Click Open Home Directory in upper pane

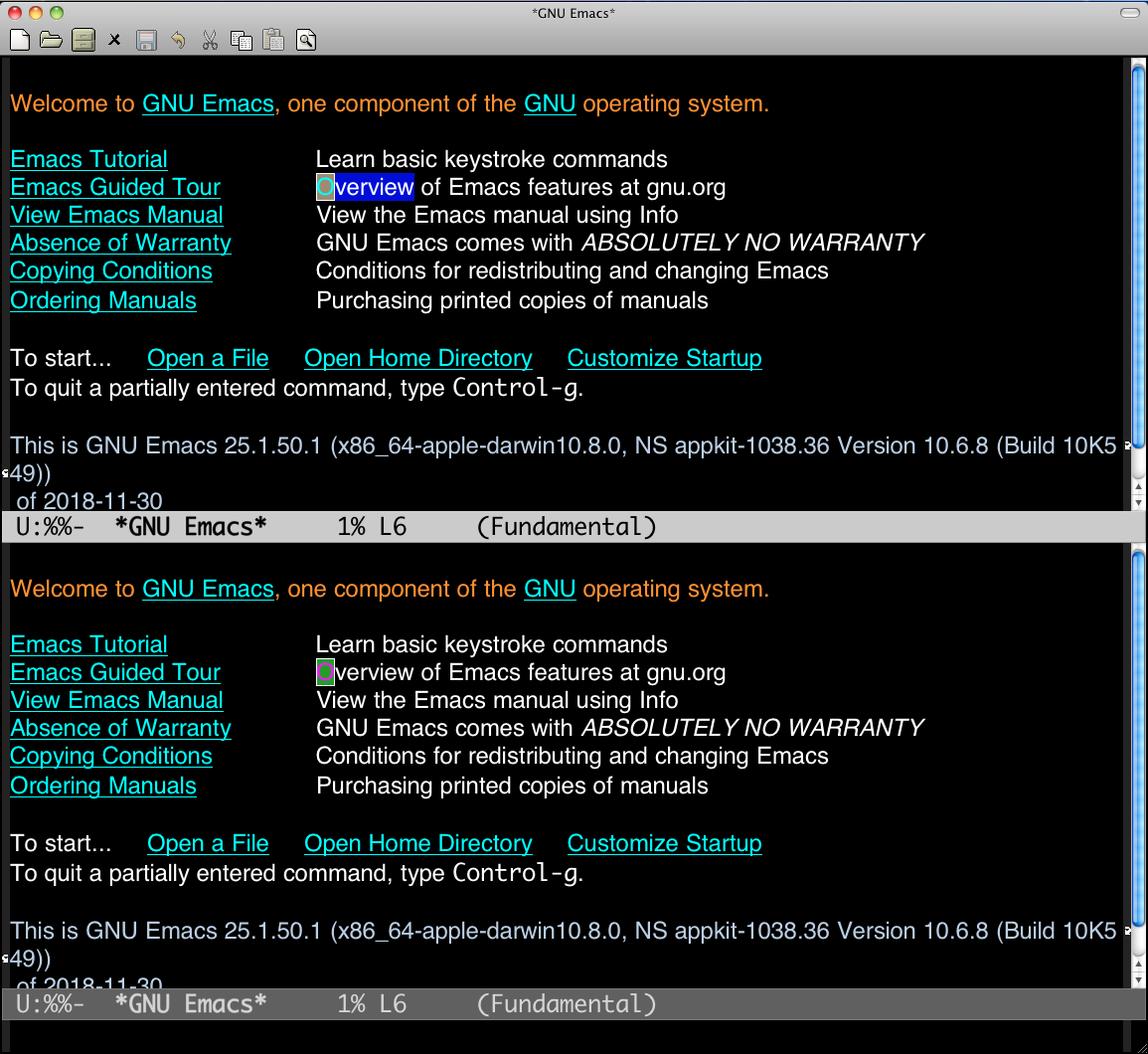pyautogui.click(x=418, y=359)
